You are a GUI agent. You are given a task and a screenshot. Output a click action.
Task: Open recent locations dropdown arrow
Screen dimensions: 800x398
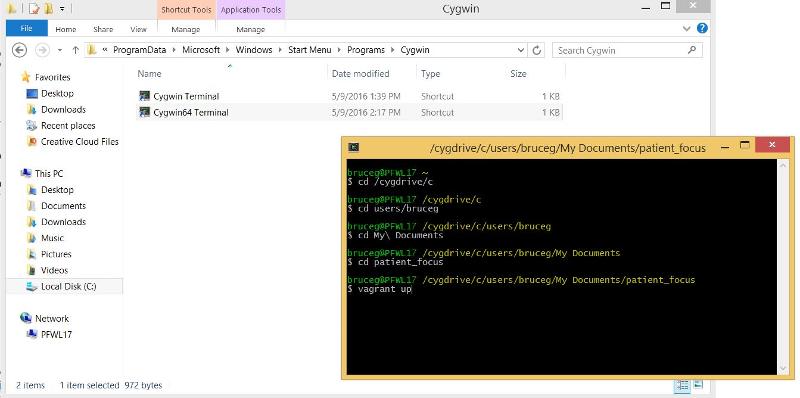tap(60, 50)
